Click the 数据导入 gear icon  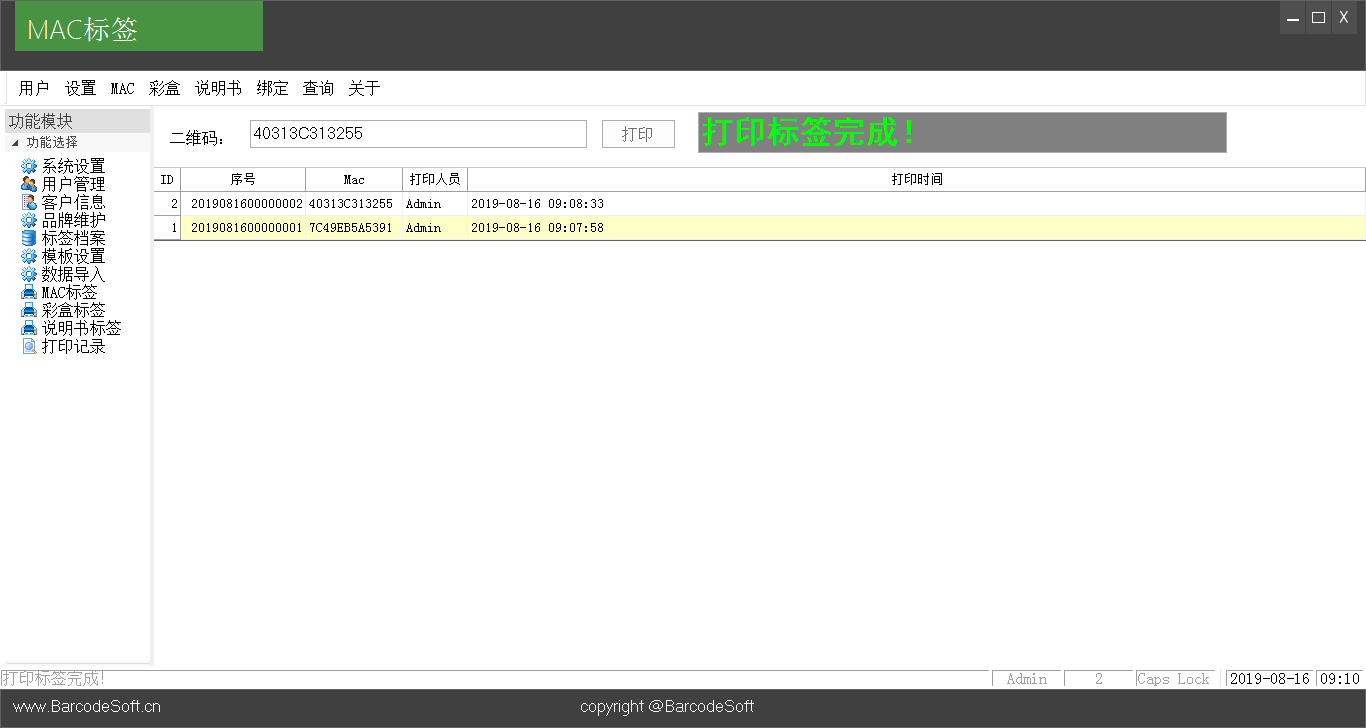(x=29, y=274)
